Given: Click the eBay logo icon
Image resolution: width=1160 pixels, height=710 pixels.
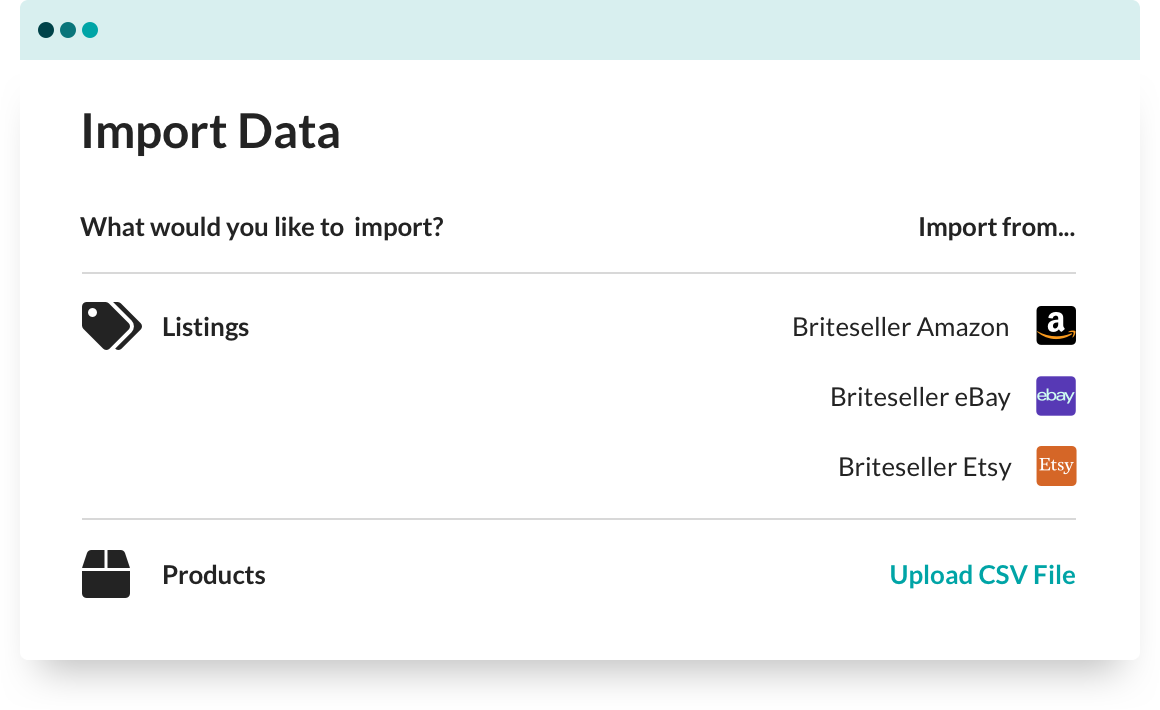Looking at the screenshot, I should [1056, 396].
